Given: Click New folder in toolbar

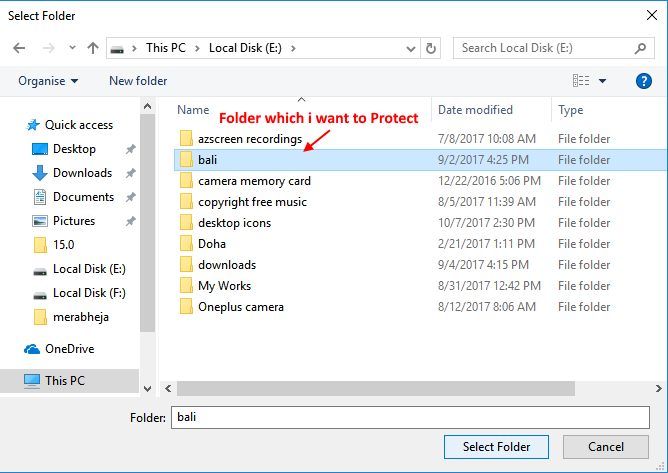Looking at the screenshot, I should coord(138,81).
